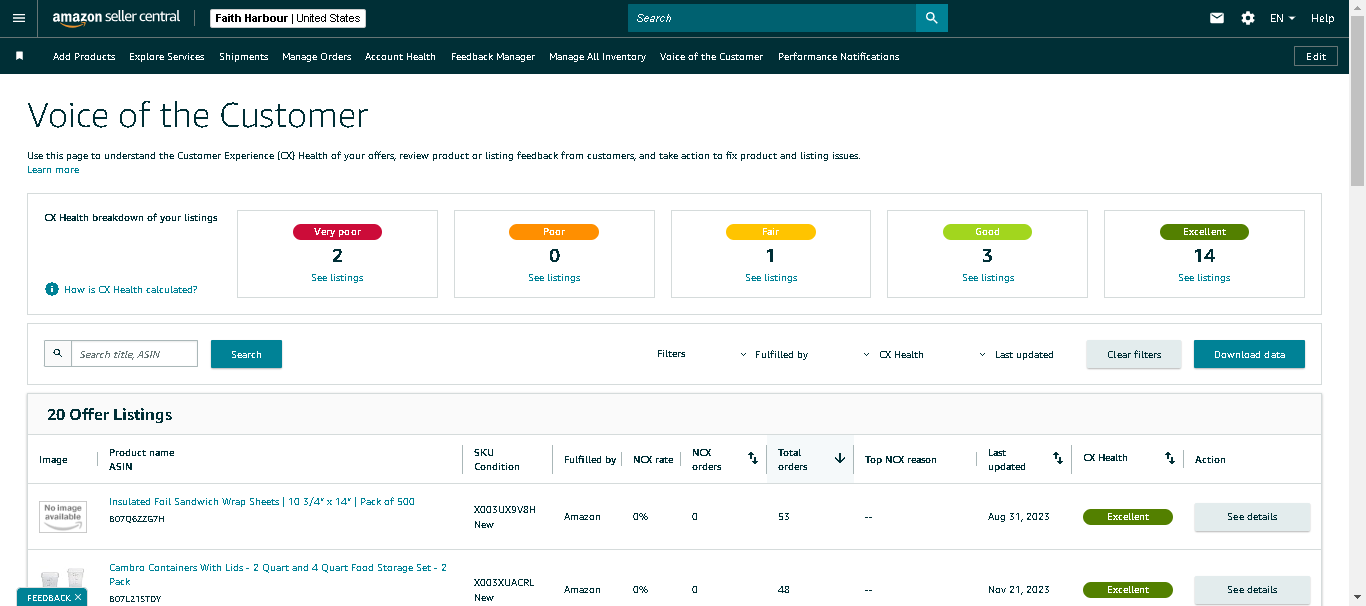
Task: Go to Manage Orders
Action: point(317,57)
